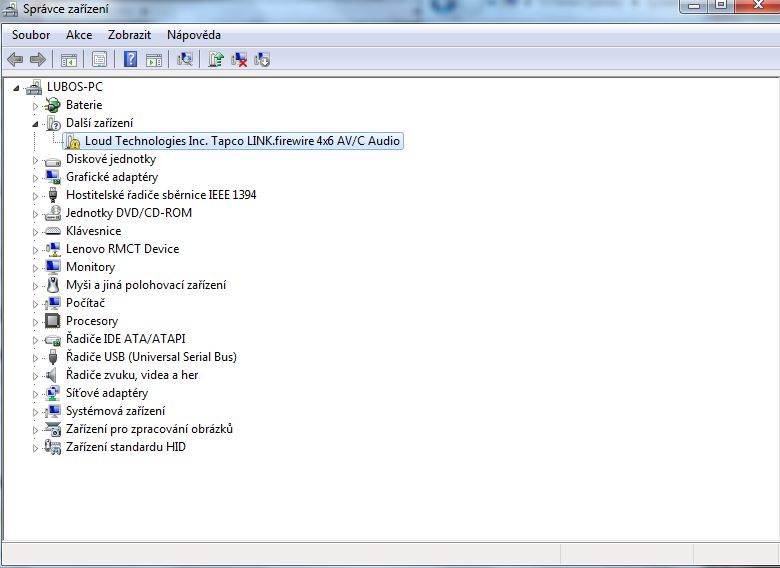Expand the Baterie category
Screen dimensions: 780x568
36,105
